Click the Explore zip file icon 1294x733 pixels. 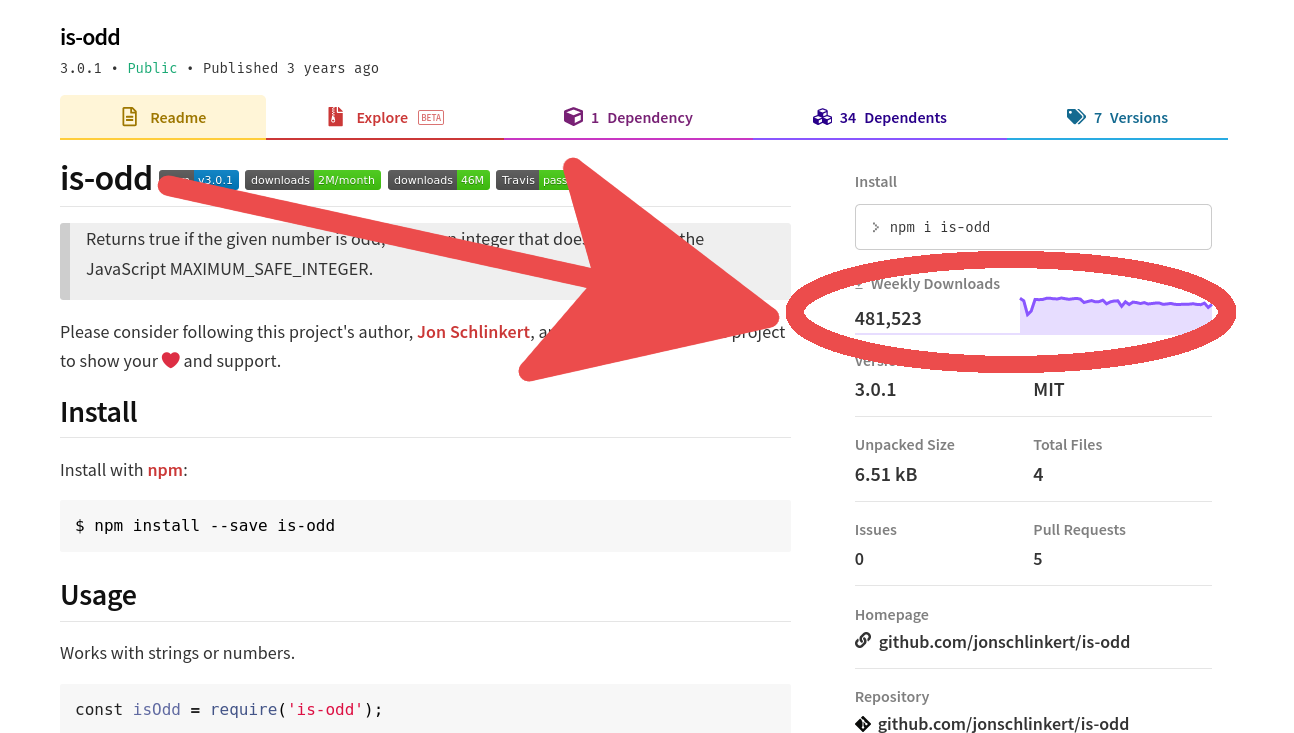click(x=336, y=117)
